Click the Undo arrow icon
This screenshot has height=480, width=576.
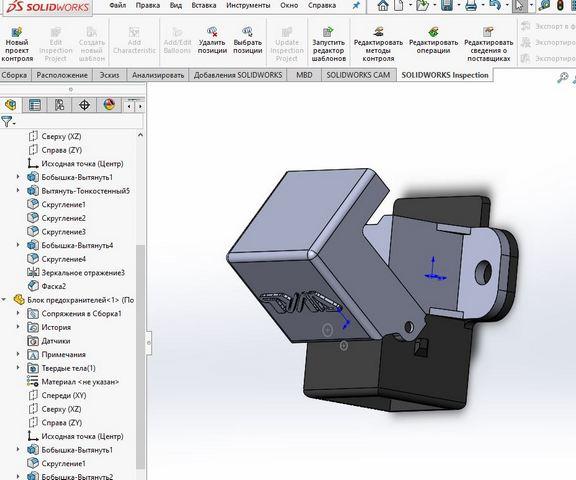tap(495, 5)
